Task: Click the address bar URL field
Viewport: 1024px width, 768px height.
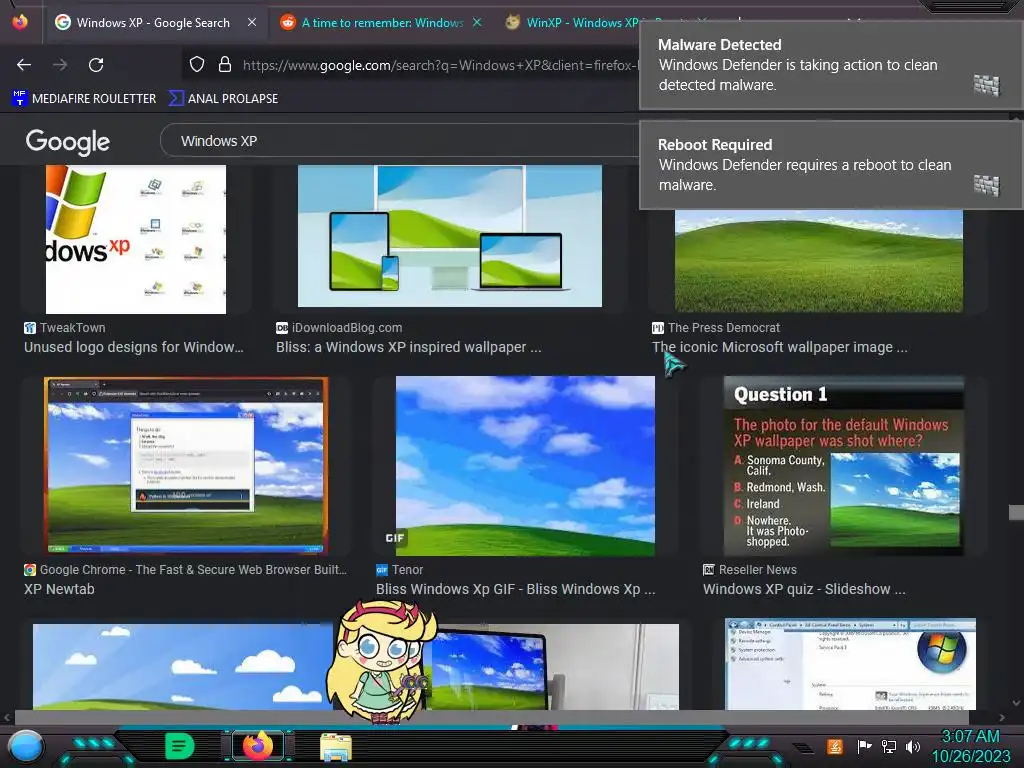Action: tap(439, 65)
